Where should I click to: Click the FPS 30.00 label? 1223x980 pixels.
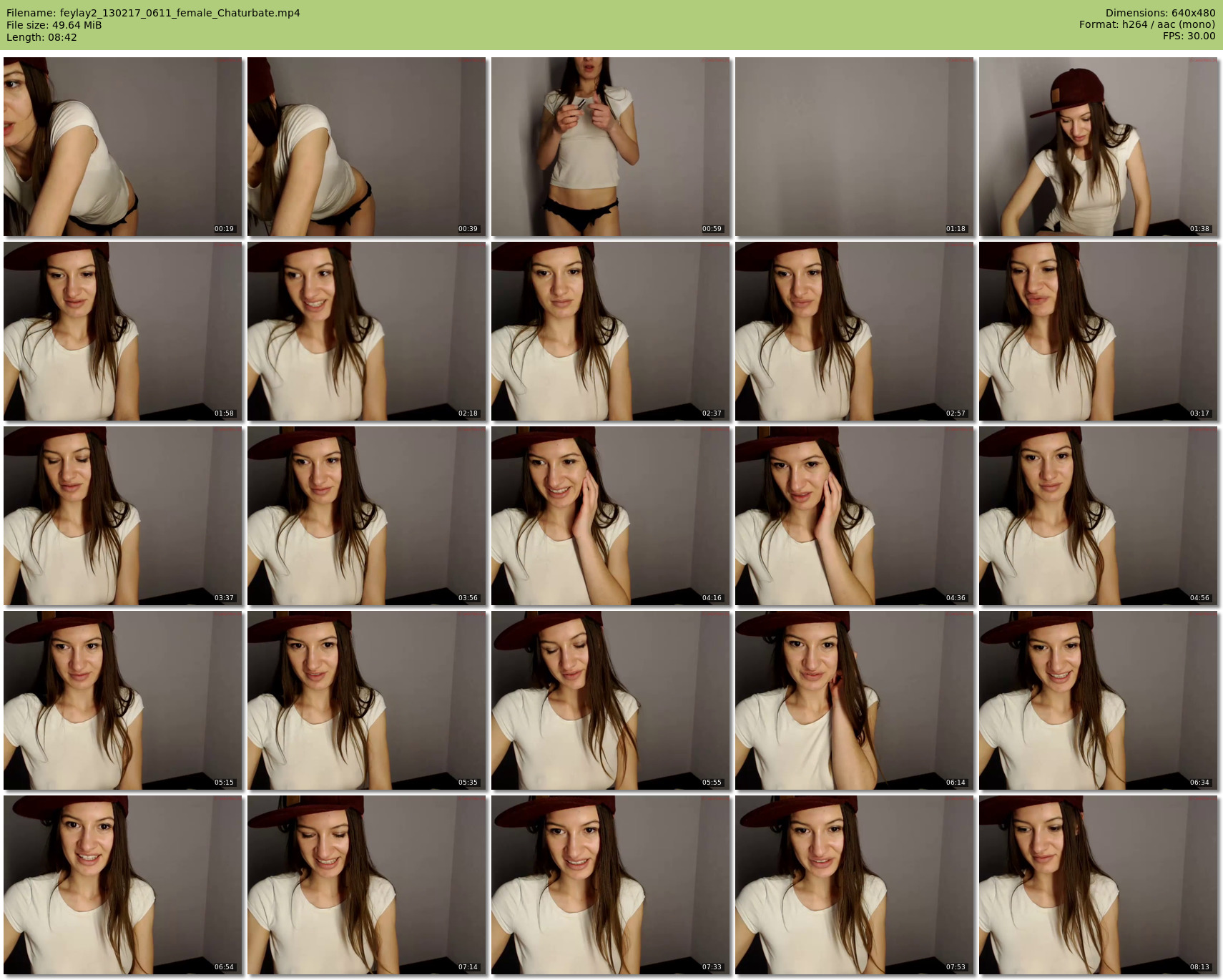click(1189, 36)
